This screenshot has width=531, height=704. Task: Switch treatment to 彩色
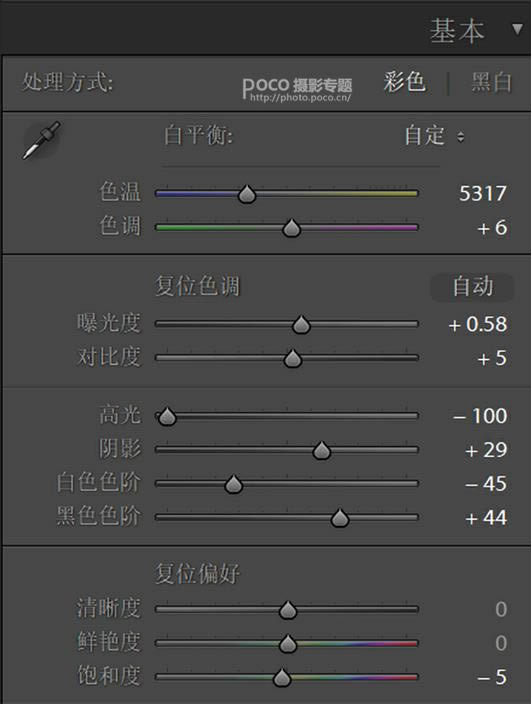(x=404, y=82)
